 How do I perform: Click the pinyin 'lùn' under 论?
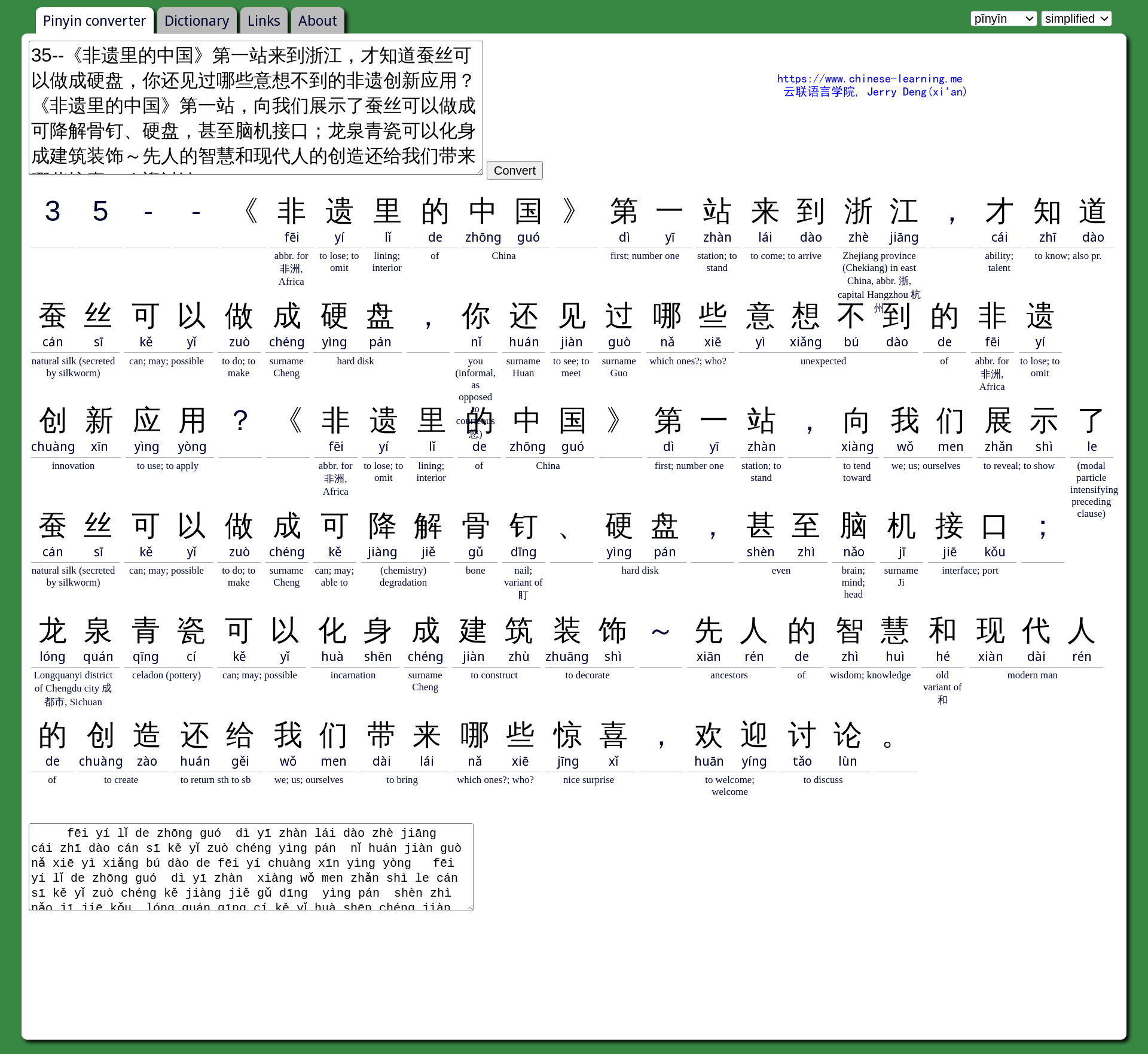pyautogui.click(x=848, y=761)
